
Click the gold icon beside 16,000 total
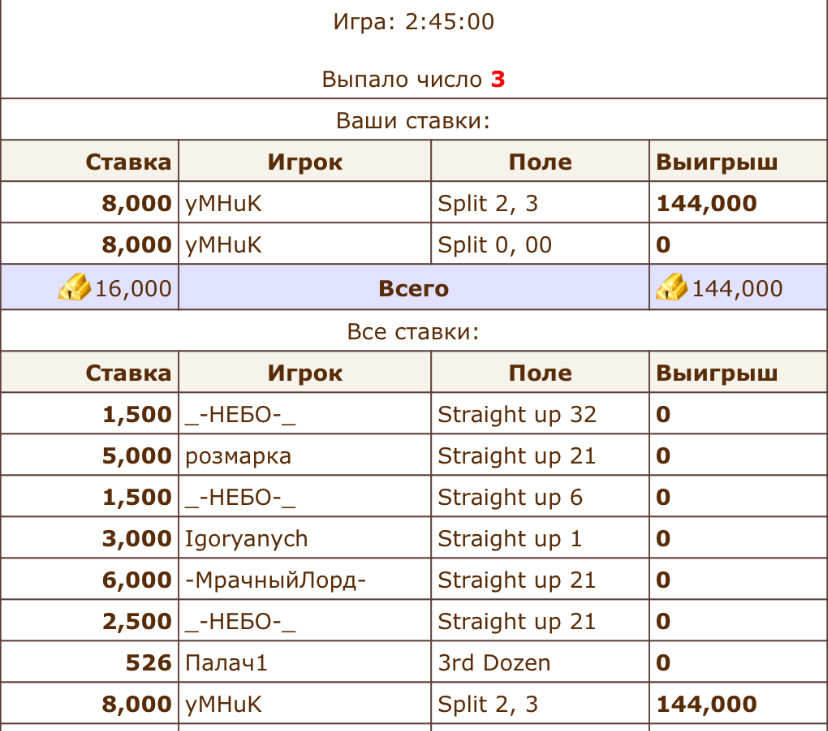pyautogui.click(x=74, y=289)
